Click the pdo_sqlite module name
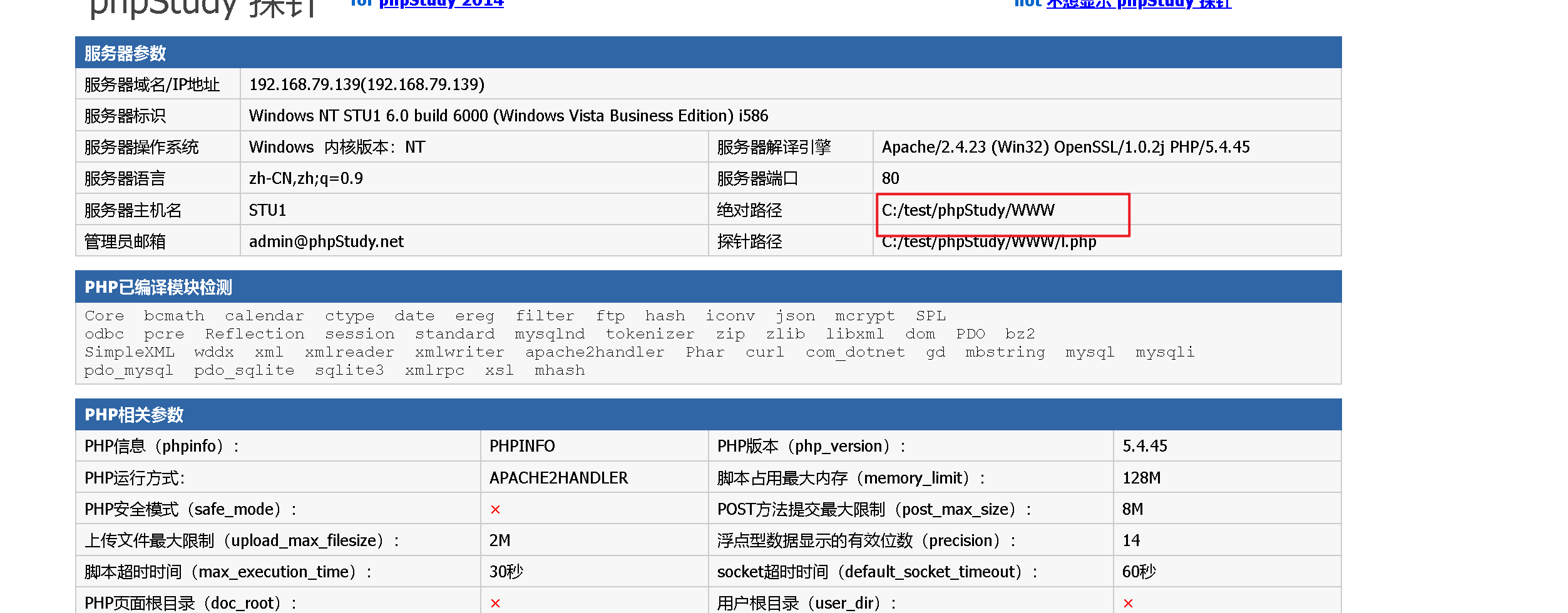The height and width of the screenshot is (613, 1568). point(244,371)
